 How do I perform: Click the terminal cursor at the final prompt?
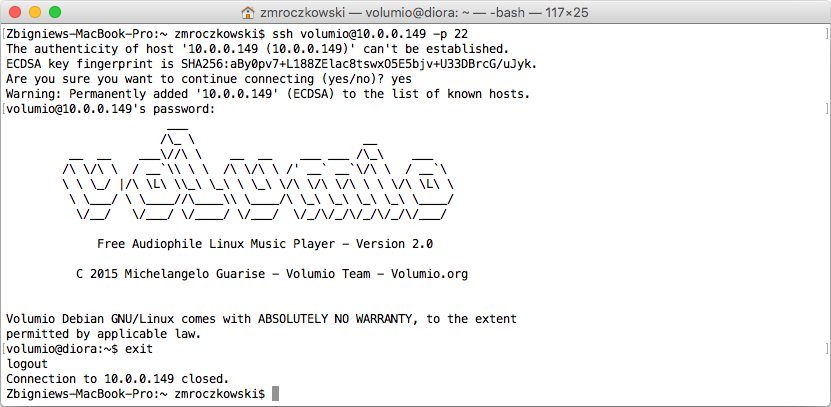tap(275, 394)
